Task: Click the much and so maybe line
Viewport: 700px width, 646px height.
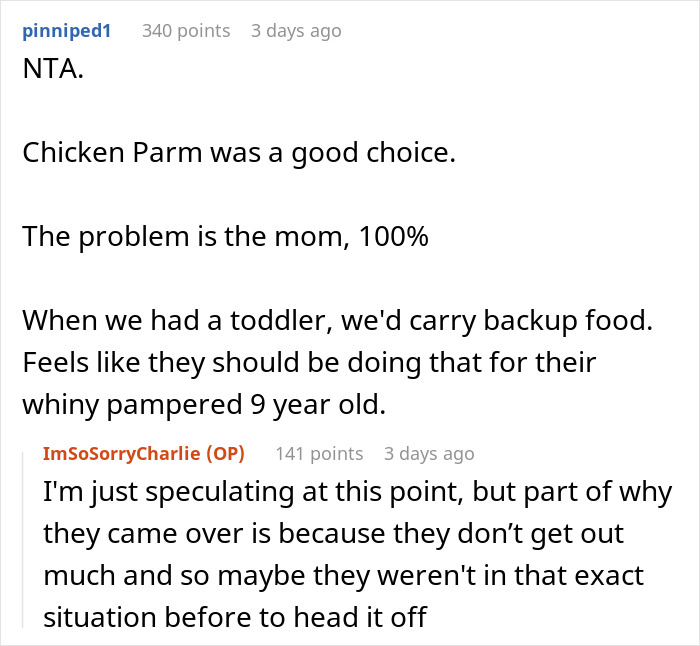Action: 343,576
